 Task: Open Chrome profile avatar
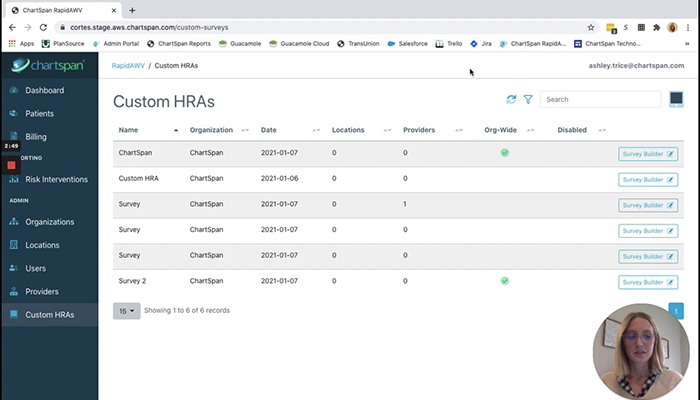click(672, 27)
